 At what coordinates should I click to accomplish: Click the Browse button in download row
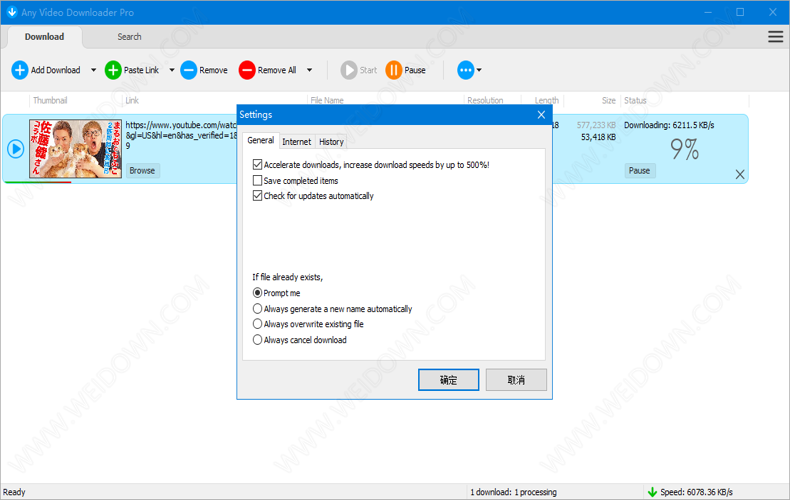click(142, 170)
